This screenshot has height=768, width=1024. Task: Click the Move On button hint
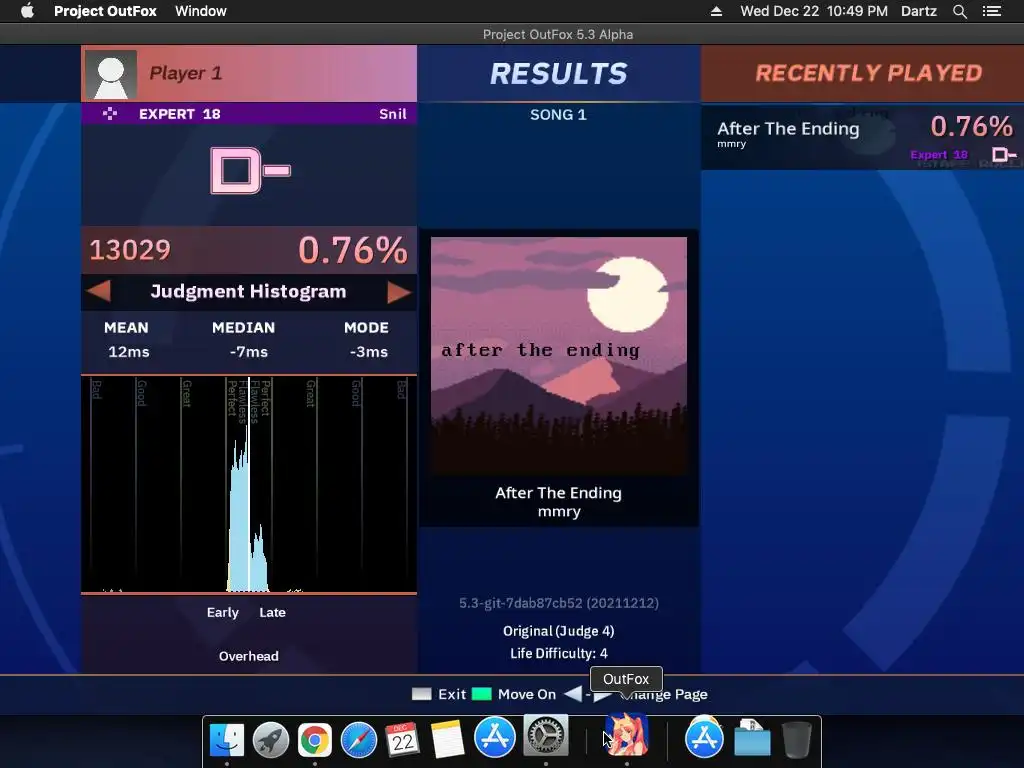coord(526,694)
